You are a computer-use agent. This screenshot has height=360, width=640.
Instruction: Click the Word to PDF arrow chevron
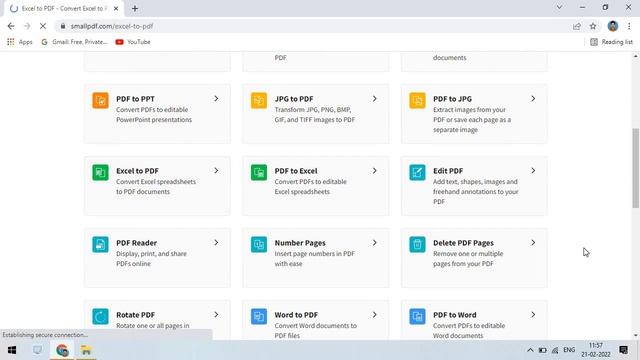click(375, 315)
